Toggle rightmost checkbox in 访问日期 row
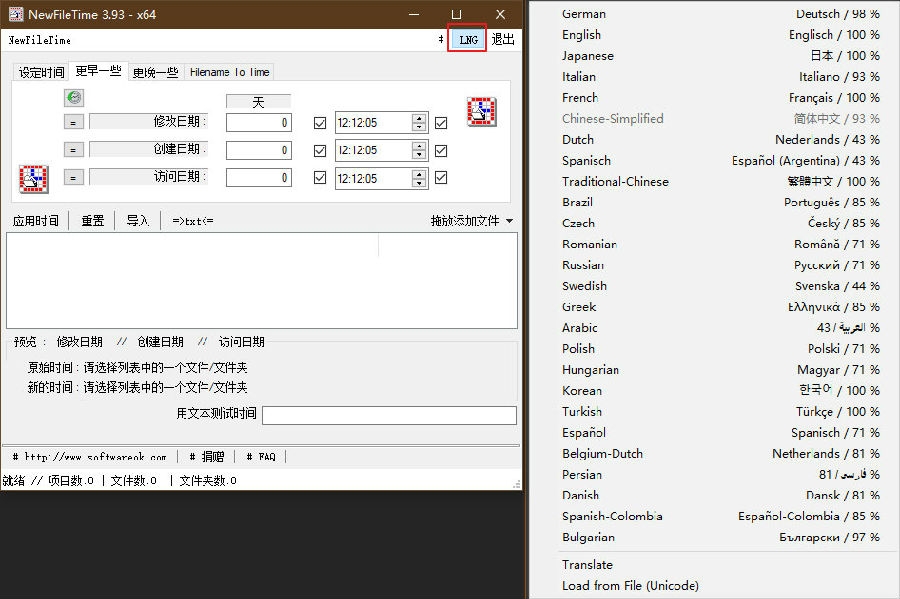The height and width of the screenshot is (599, 900). click(441, 178)
